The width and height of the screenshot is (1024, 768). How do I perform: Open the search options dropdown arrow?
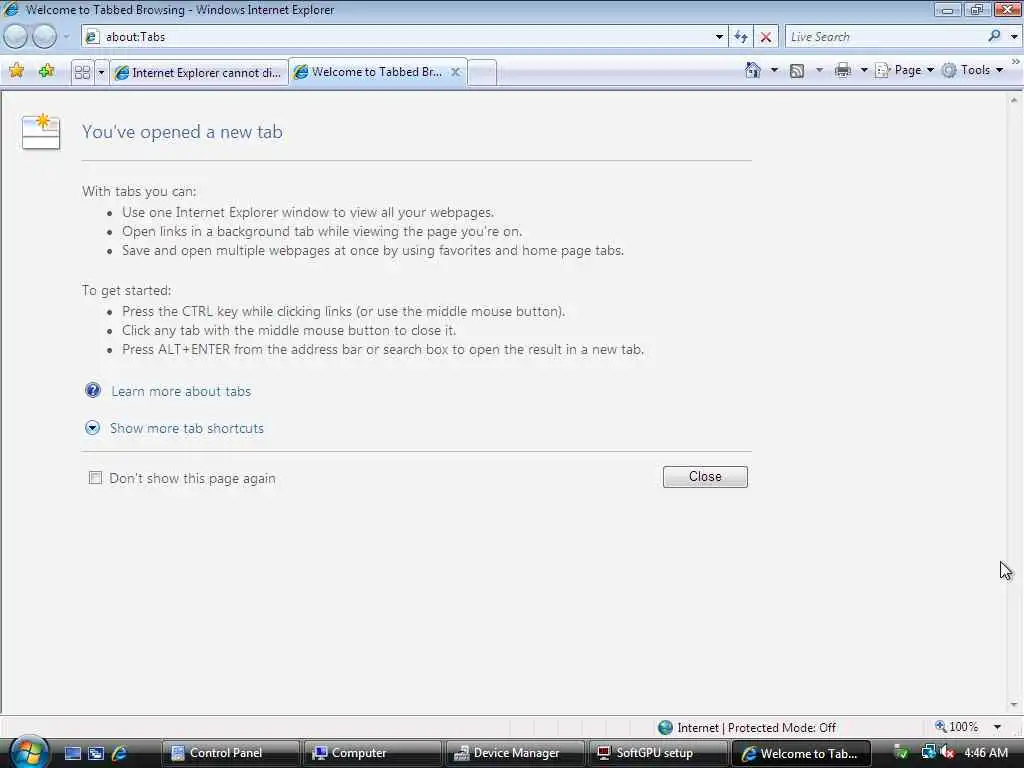1014,37
